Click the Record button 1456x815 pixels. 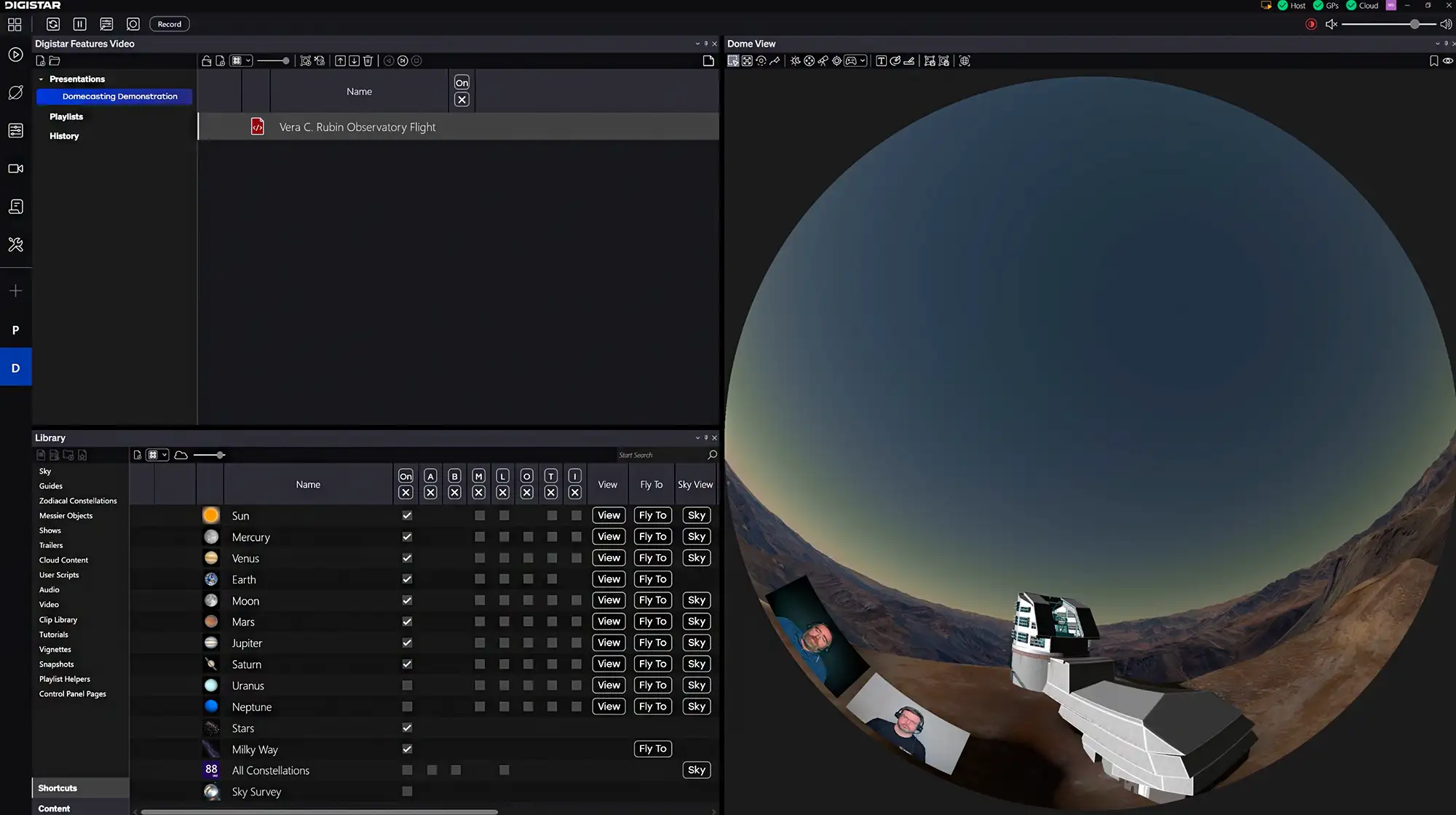coord(170,24)
